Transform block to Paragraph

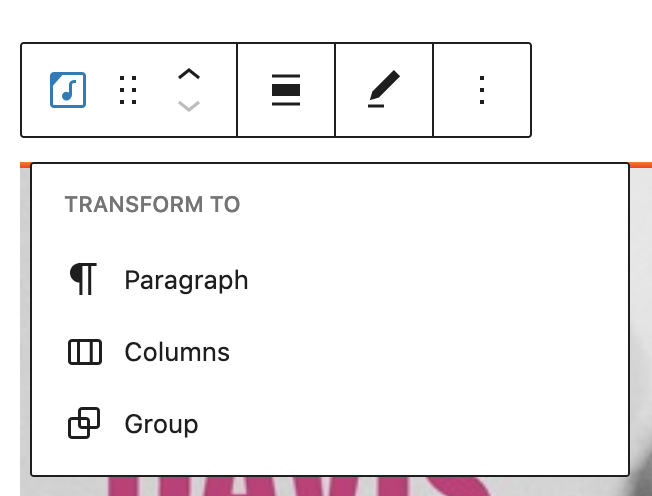[186, 280]
